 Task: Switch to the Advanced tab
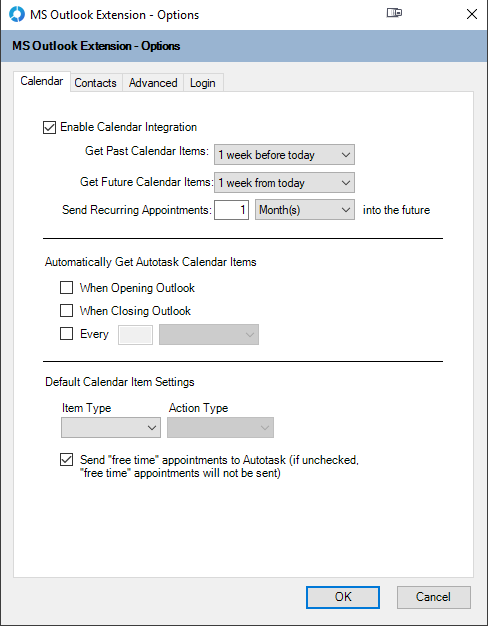pos(153,83)
